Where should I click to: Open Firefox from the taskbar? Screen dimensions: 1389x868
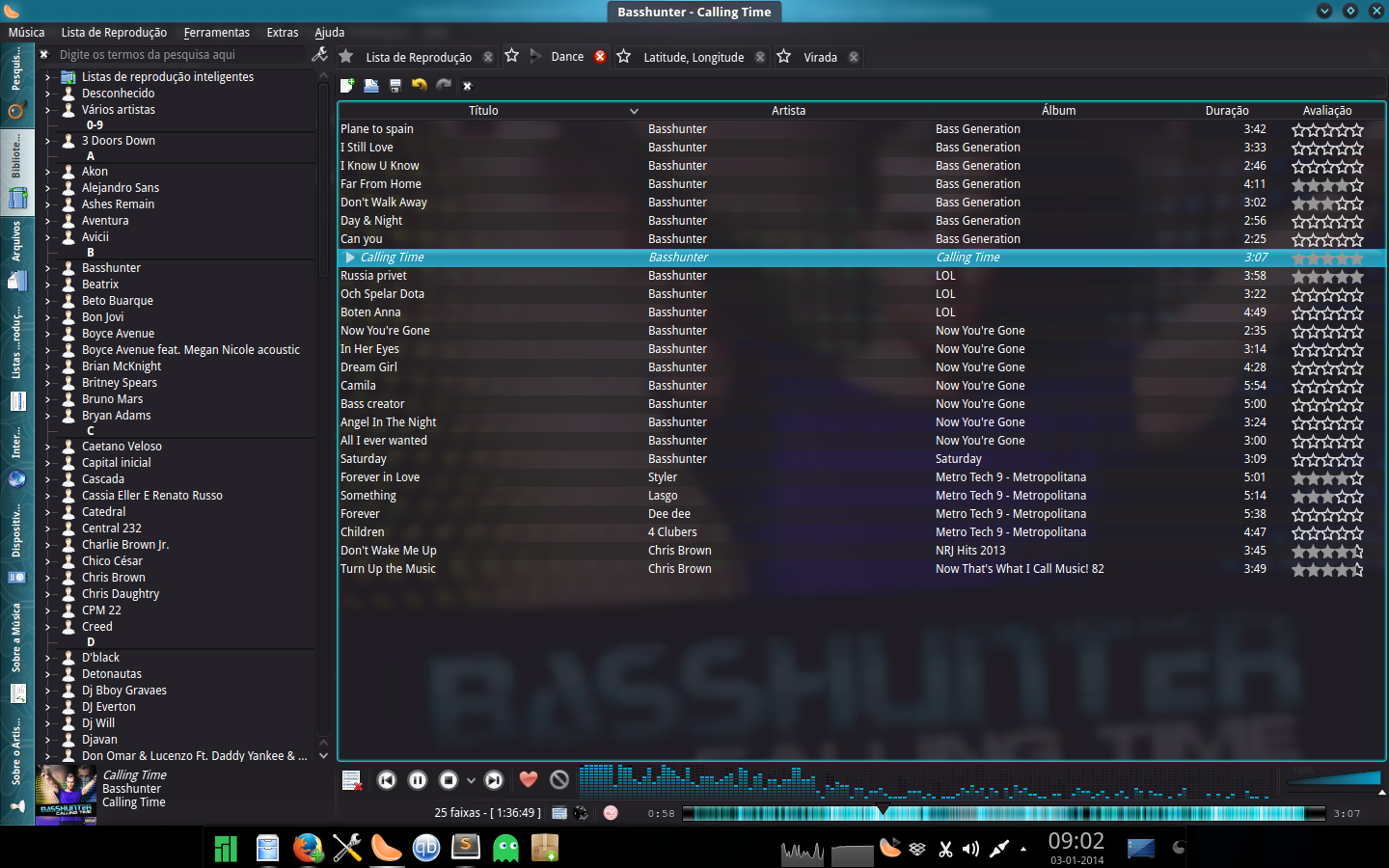pos(308,848)
